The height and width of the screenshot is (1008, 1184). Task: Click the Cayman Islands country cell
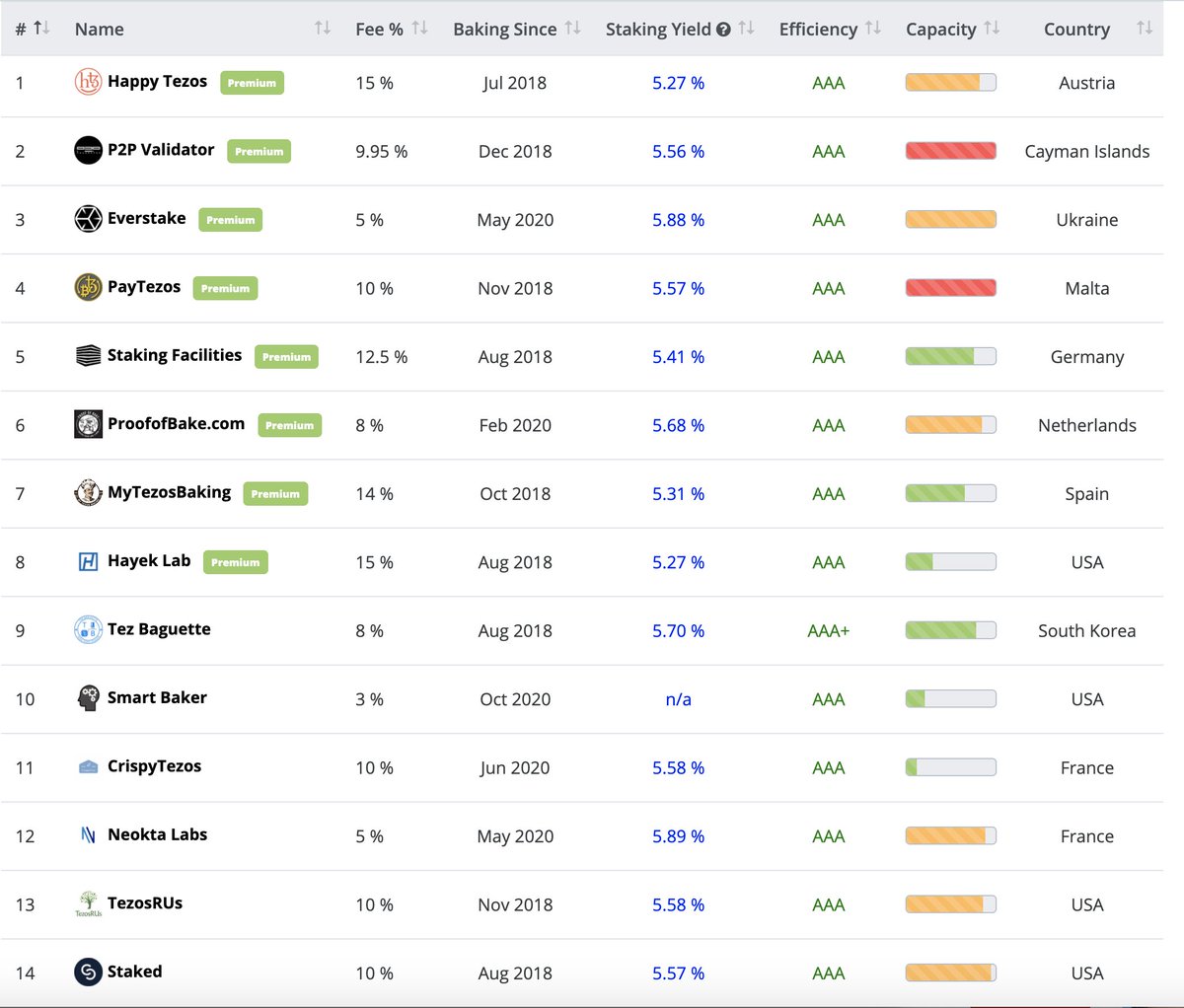pyautogui.click(x=1086, y=151)
